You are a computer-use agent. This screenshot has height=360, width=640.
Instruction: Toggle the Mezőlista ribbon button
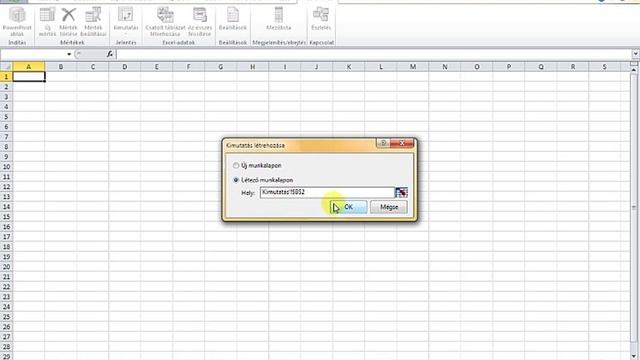point(278,20)
